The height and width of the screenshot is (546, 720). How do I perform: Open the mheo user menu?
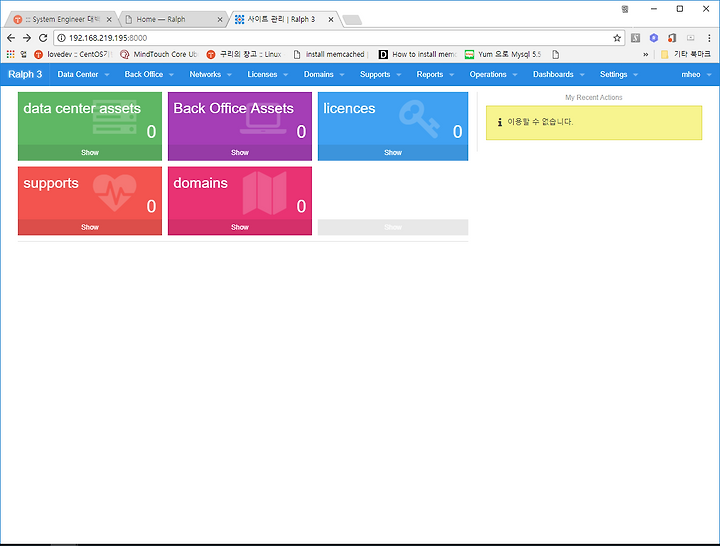[x=696, y=74]
